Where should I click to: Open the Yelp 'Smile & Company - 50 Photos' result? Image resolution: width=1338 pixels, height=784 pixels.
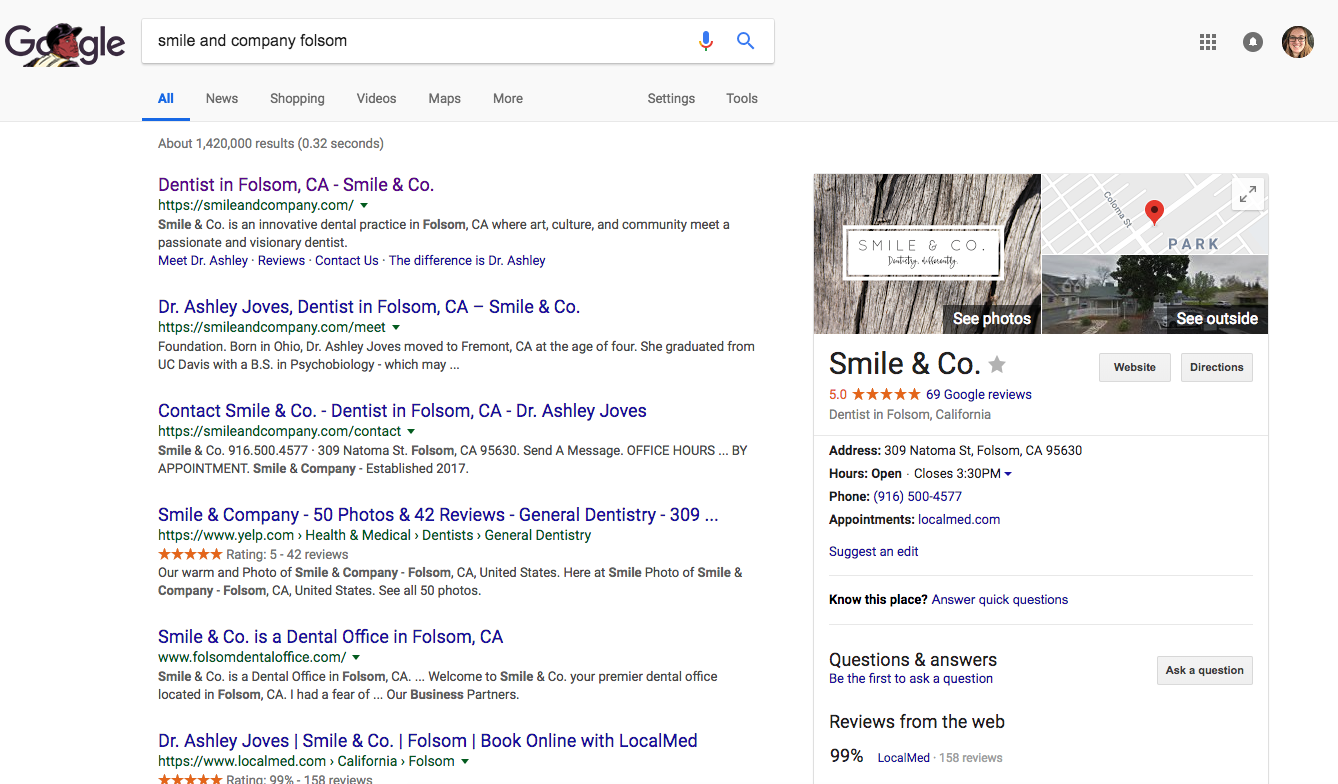(x=438, y=515)
